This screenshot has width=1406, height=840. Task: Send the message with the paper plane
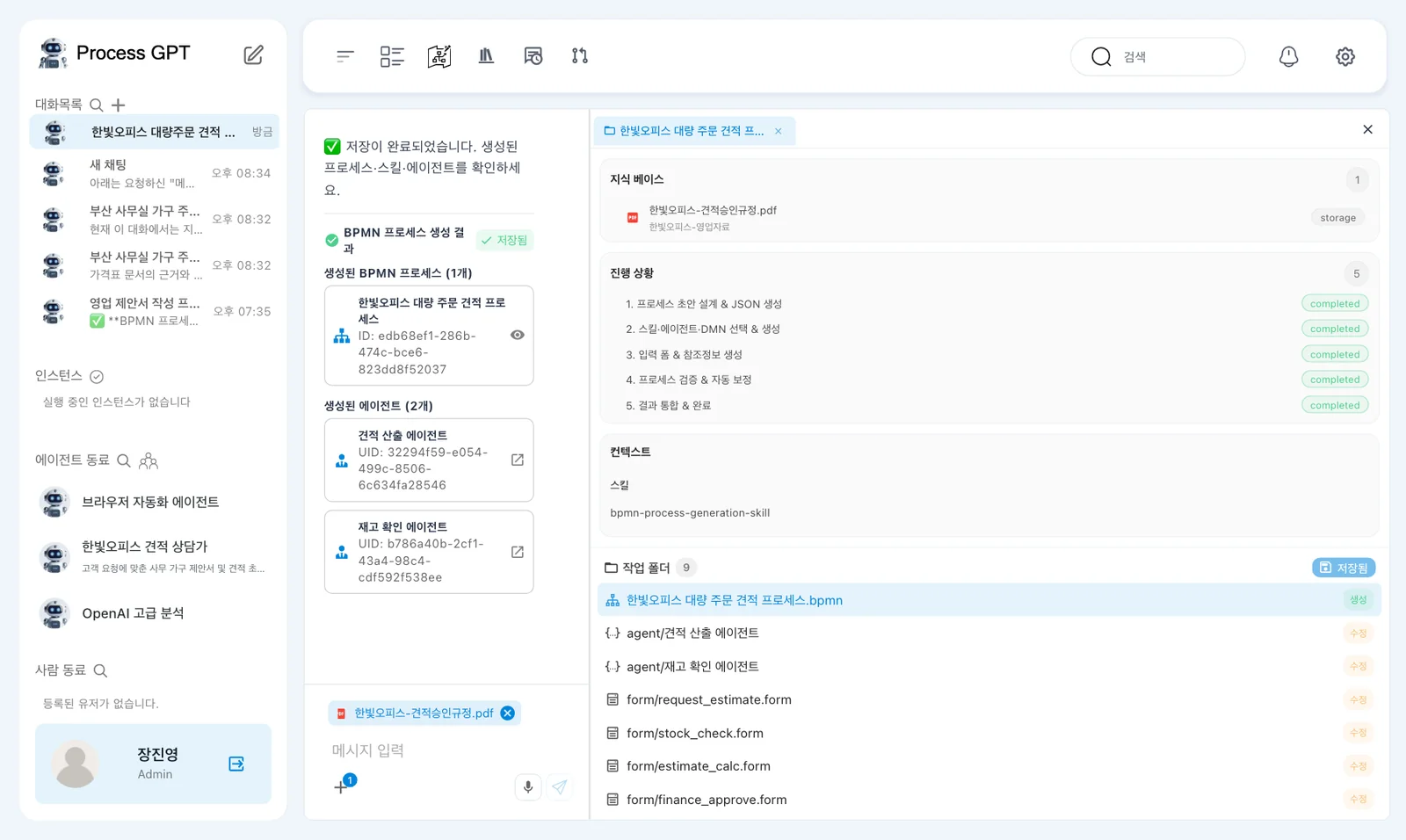click(560, 787)
